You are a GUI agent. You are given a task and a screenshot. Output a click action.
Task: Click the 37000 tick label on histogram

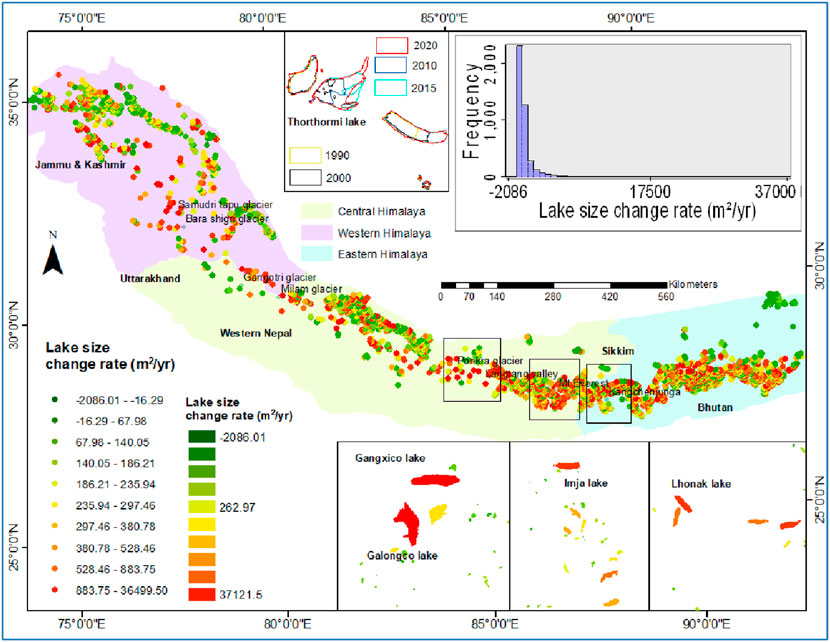pyautogui.click(x=776, y=192)
